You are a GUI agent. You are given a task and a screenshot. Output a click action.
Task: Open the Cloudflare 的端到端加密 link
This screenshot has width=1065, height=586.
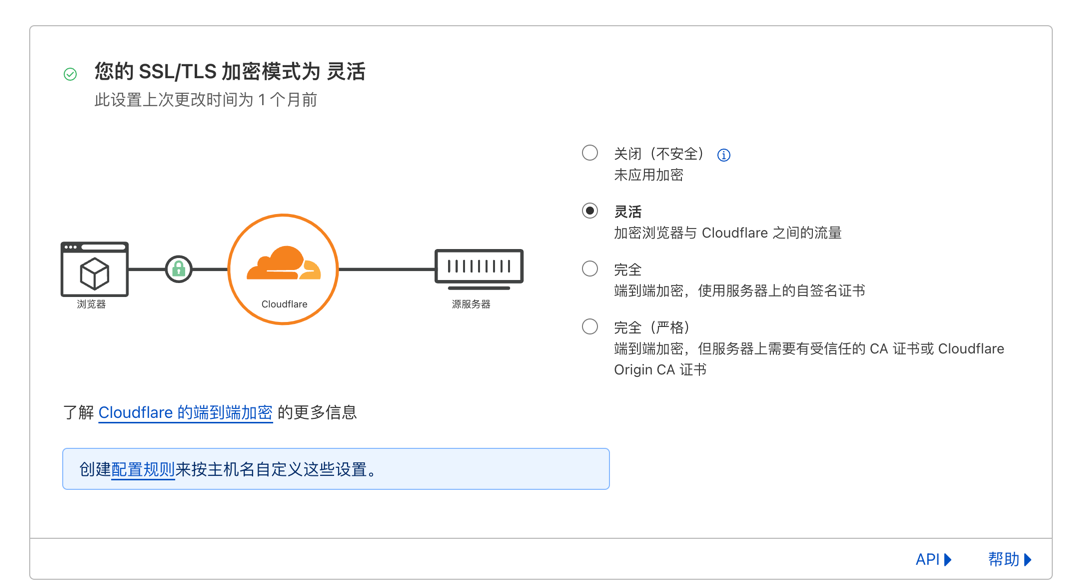[x=186, y=412]
